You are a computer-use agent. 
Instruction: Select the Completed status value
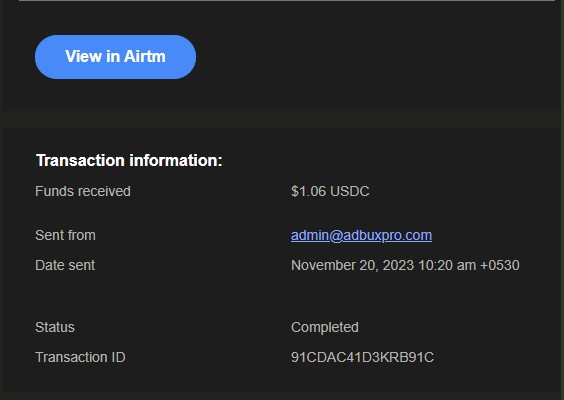pos(325,328)
